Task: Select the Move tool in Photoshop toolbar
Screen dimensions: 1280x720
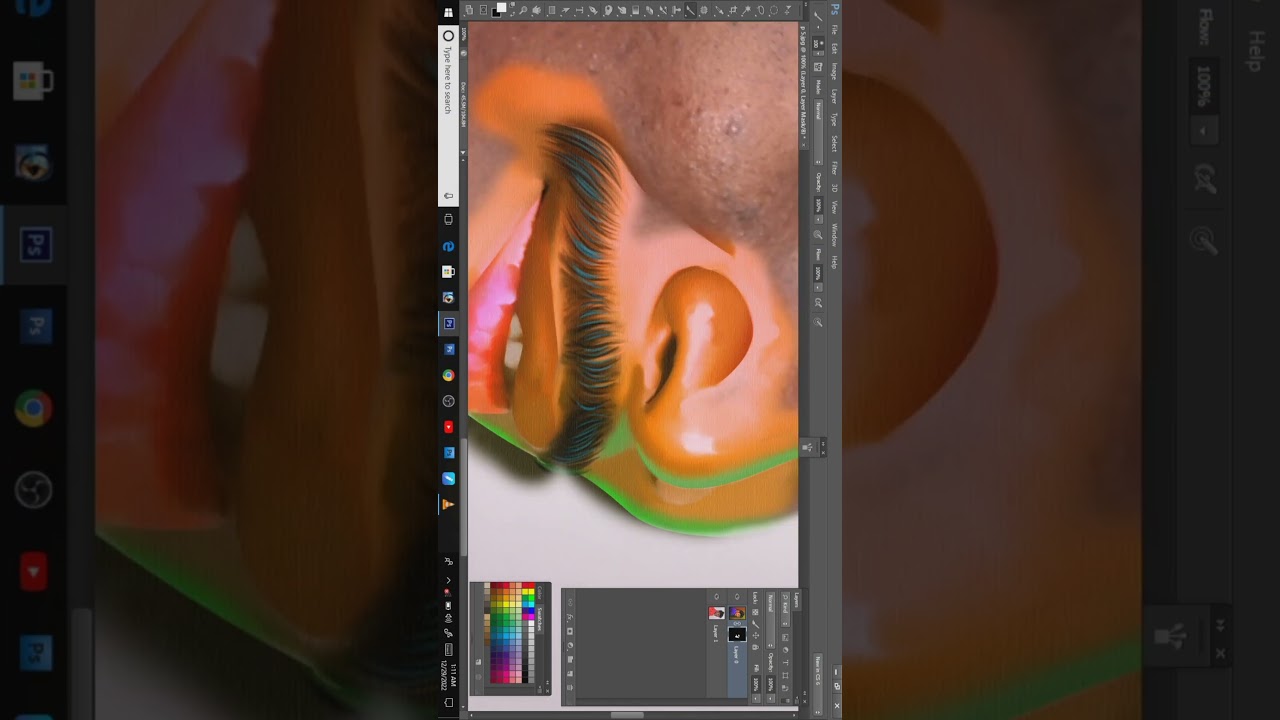Action: [x=788, y=10]
